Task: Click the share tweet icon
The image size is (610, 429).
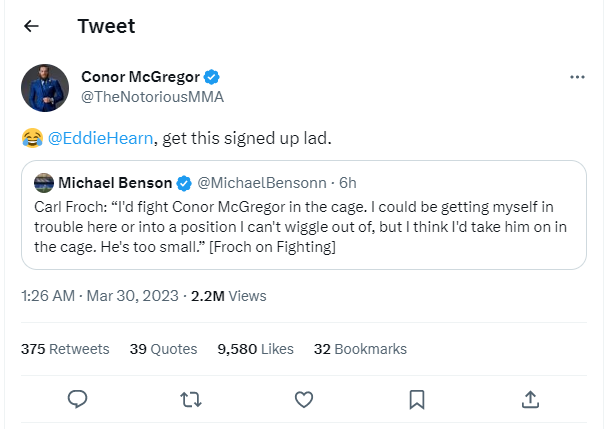Action: (x=530, y=399)
